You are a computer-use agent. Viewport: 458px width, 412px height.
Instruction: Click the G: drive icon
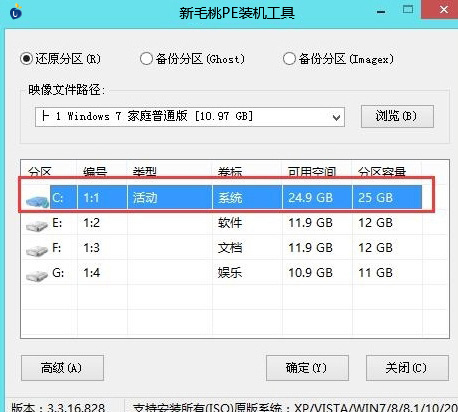pos(37,276)
